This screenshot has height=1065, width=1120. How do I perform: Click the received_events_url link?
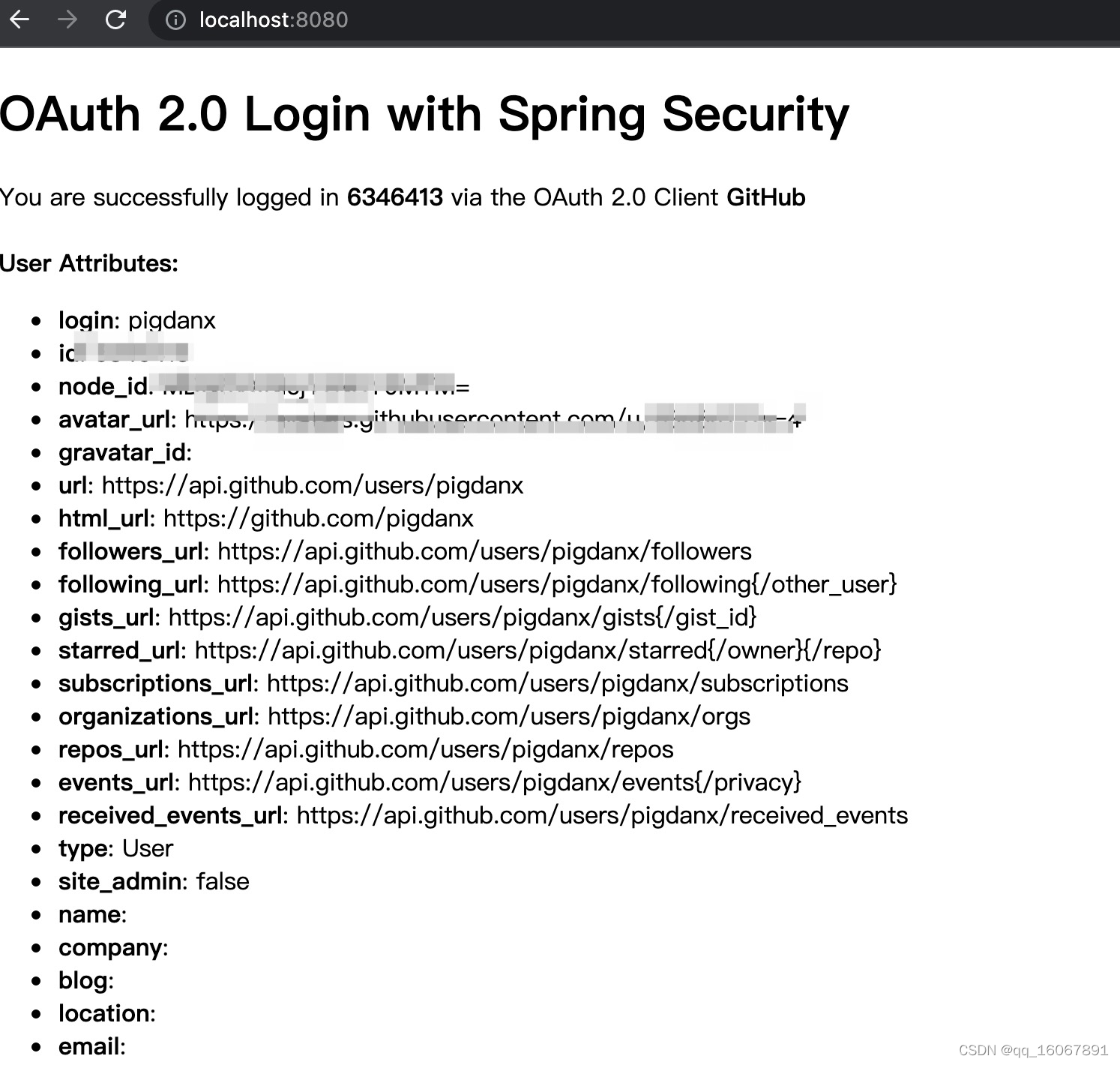pyautogui.click(x=600, y=815)
